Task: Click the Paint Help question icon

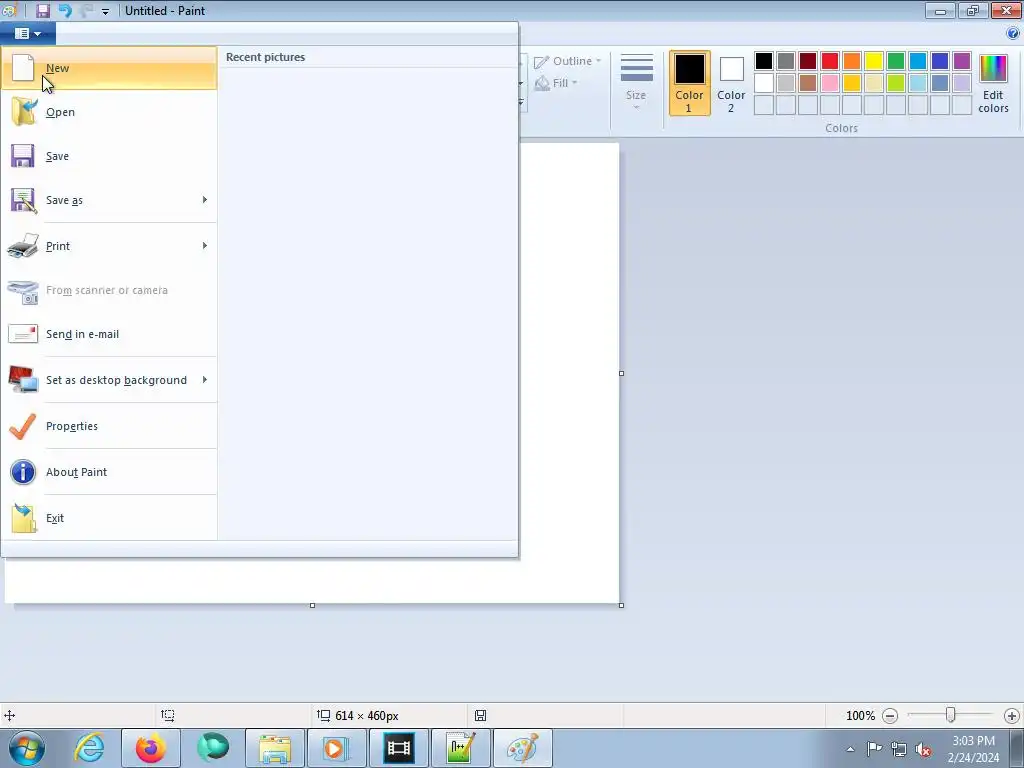Action: click(x=1013, y=33)
